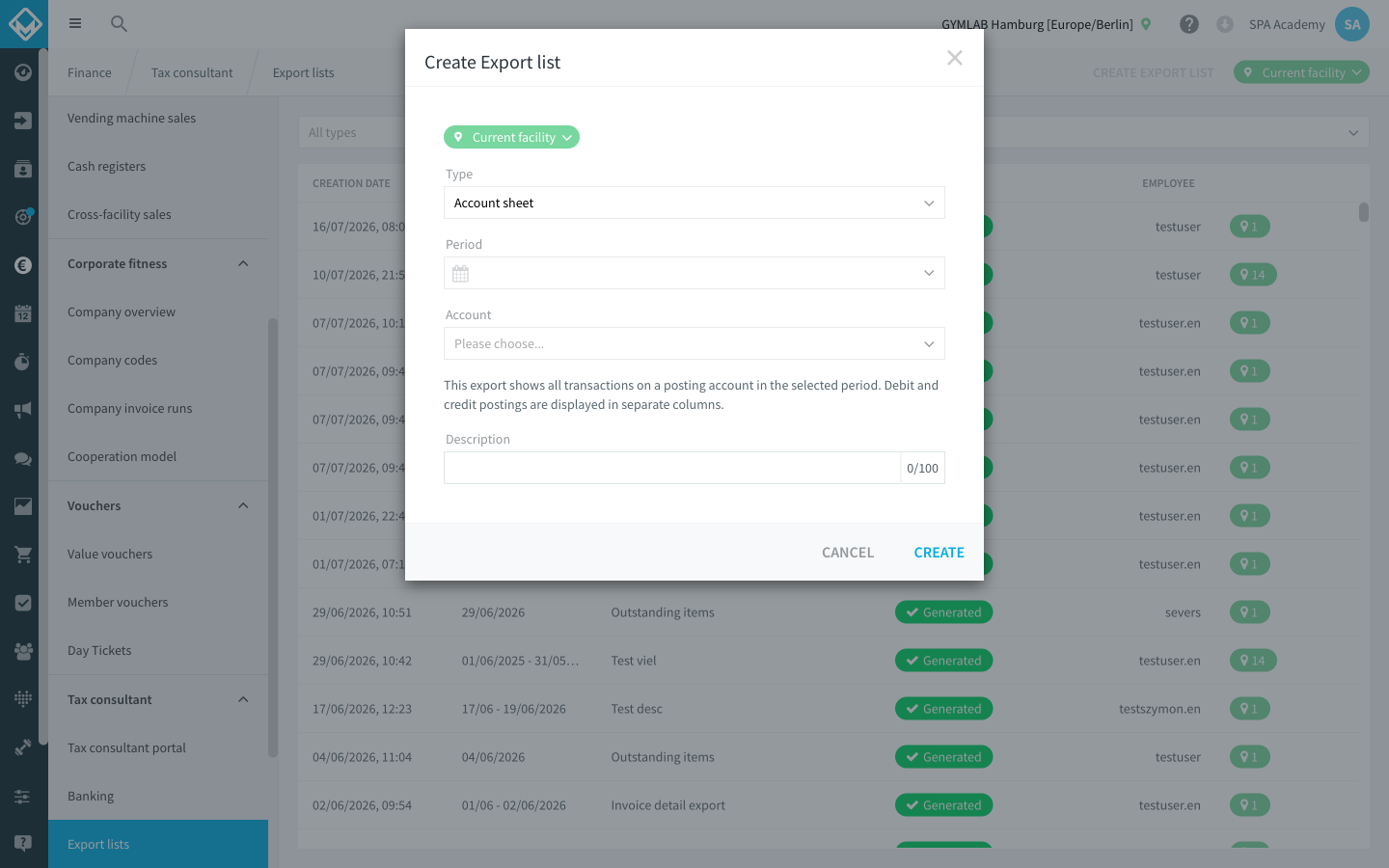Click the app logo in top-left corner
This screenshot has width=1389, height=868.
[24, 24]
